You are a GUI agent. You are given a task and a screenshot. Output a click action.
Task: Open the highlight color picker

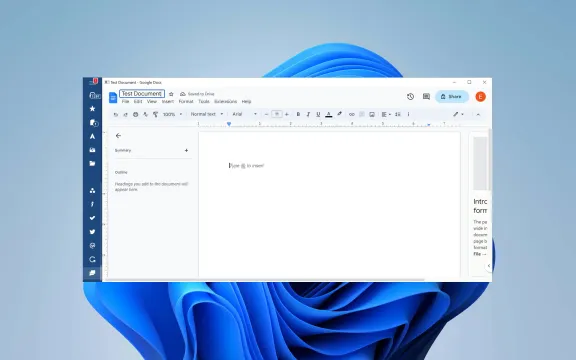[x=339, y=114]
